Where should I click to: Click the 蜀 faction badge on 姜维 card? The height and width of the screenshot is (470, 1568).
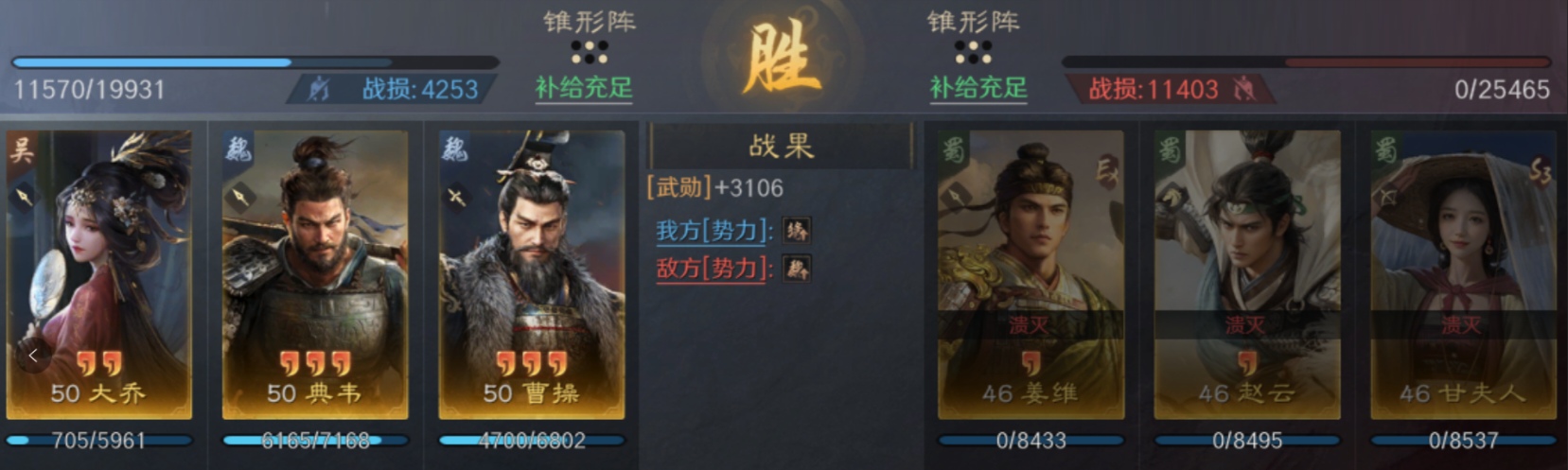[953, 149]
